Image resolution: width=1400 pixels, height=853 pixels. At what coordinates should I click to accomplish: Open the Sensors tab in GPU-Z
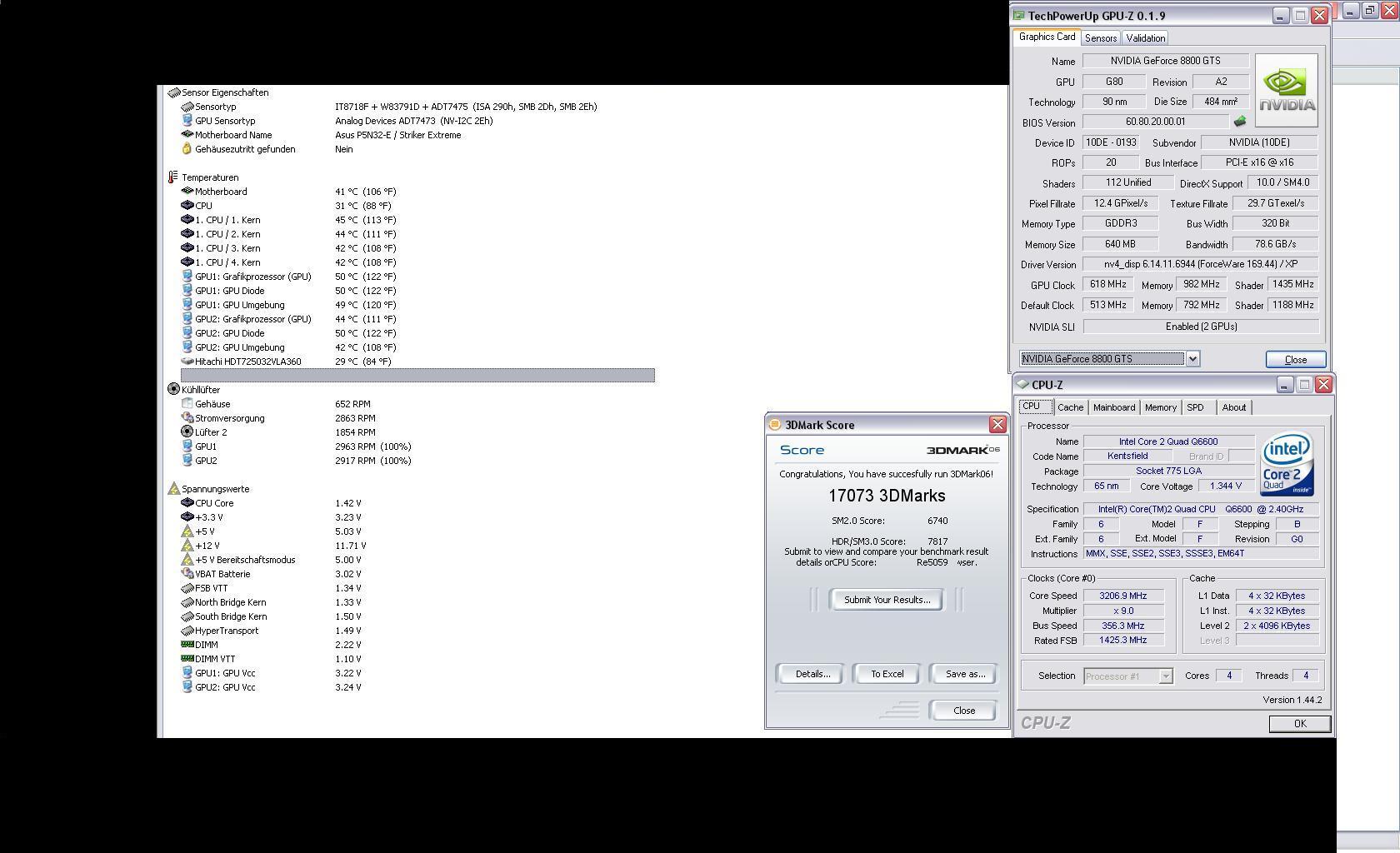pos(1100,38)
